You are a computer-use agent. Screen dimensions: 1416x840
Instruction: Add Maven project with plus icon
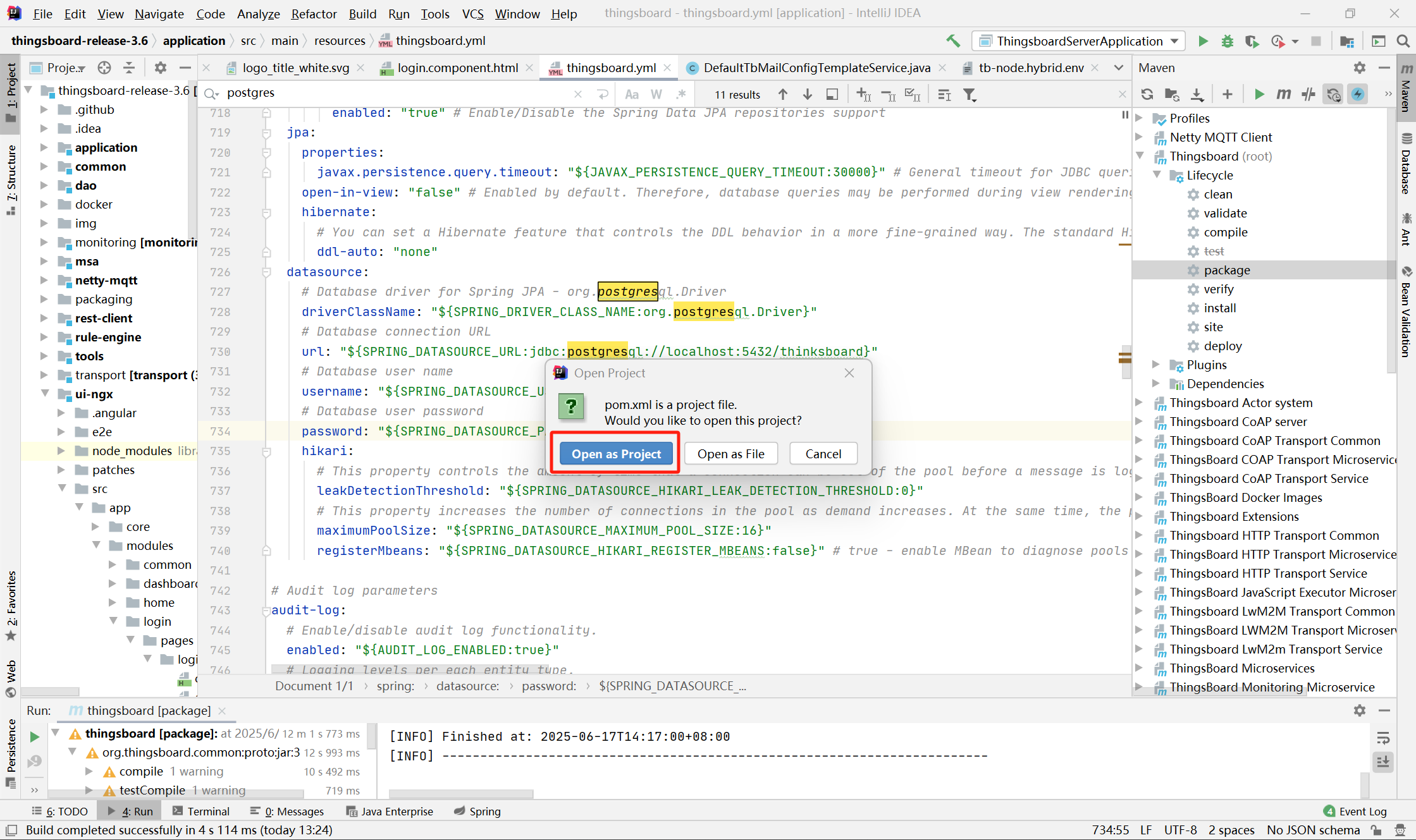click(1228, 94)
